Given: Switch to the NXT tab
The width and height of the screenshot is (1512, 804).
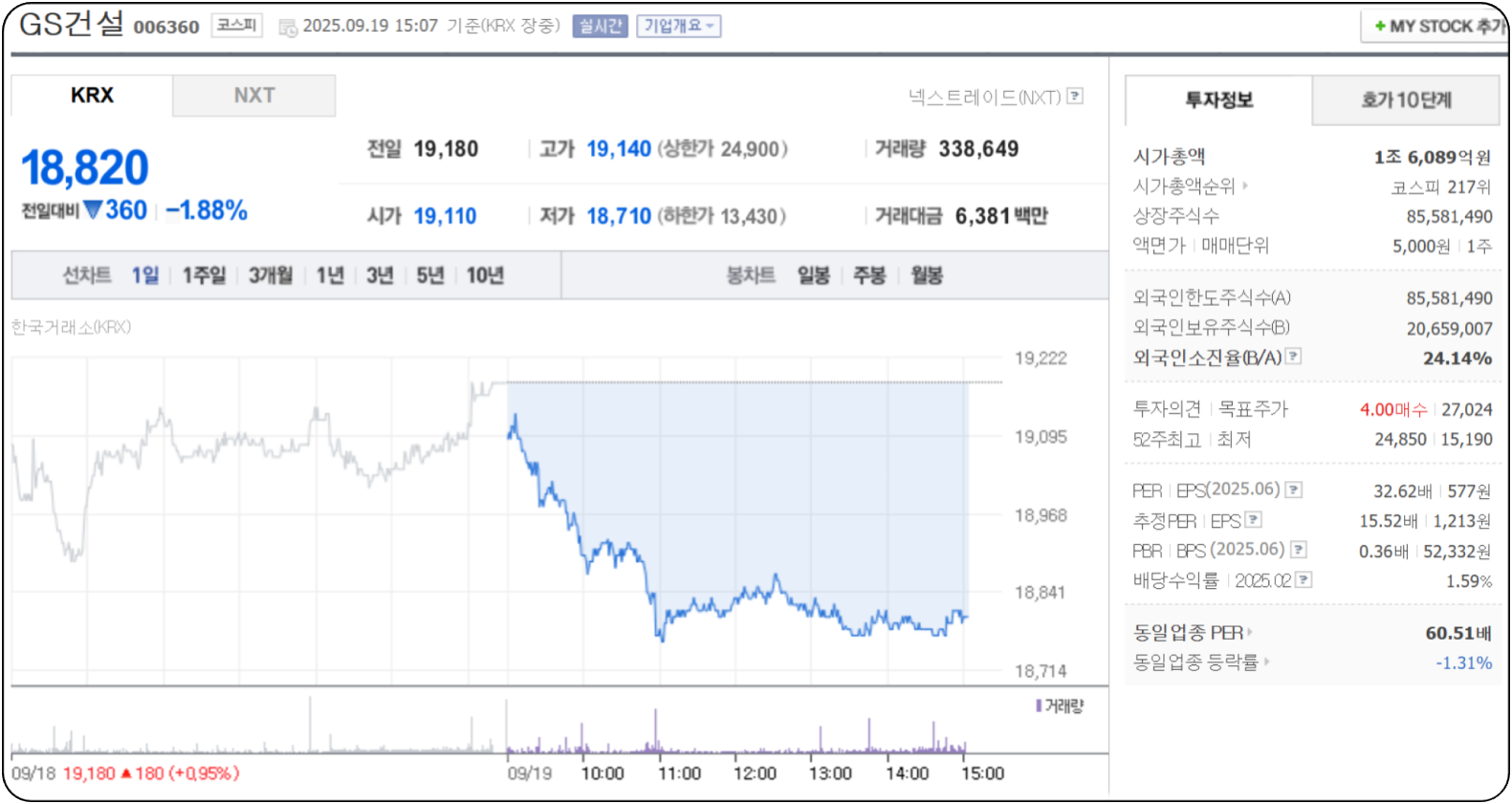Looking at the screenshot, I should pos(254,96).
